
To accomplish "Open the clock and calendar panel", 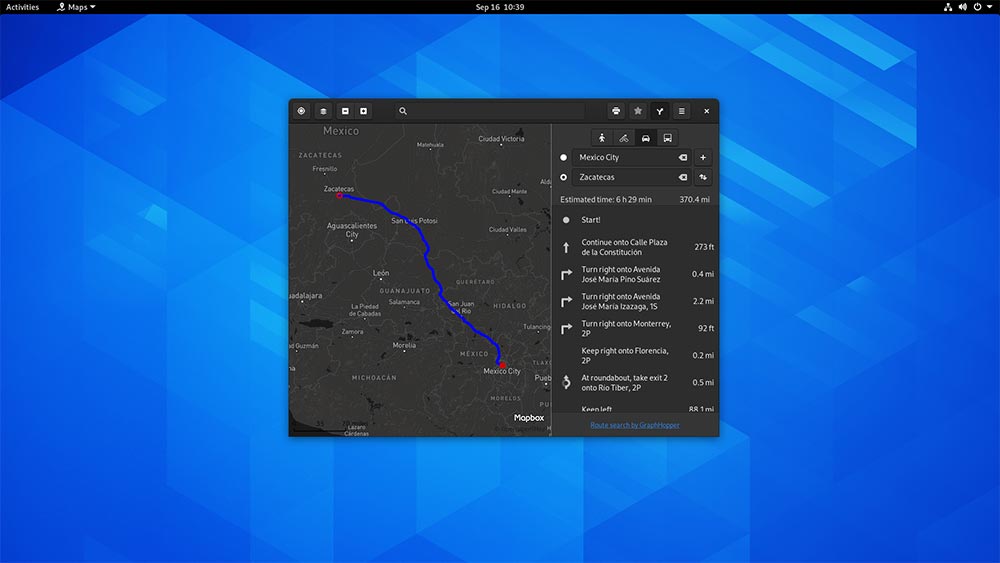I will (500, 7).
